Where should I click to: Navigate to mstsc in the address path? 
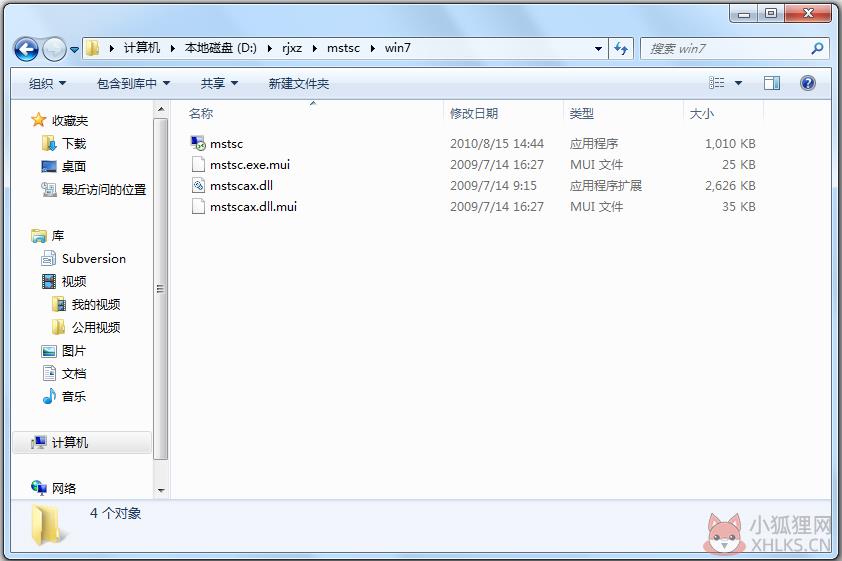pyautogui.click(x=343, y=48)
